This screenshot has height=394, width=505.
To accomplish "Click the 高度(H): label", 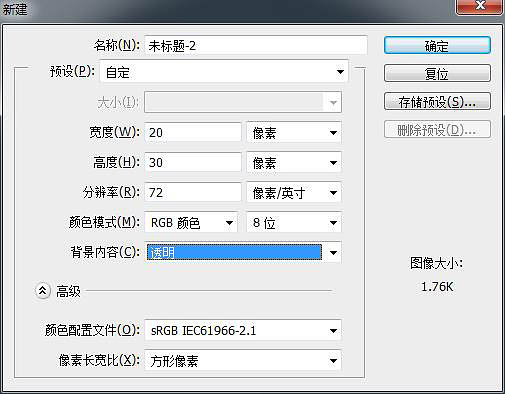I will [x=116, y=162].
